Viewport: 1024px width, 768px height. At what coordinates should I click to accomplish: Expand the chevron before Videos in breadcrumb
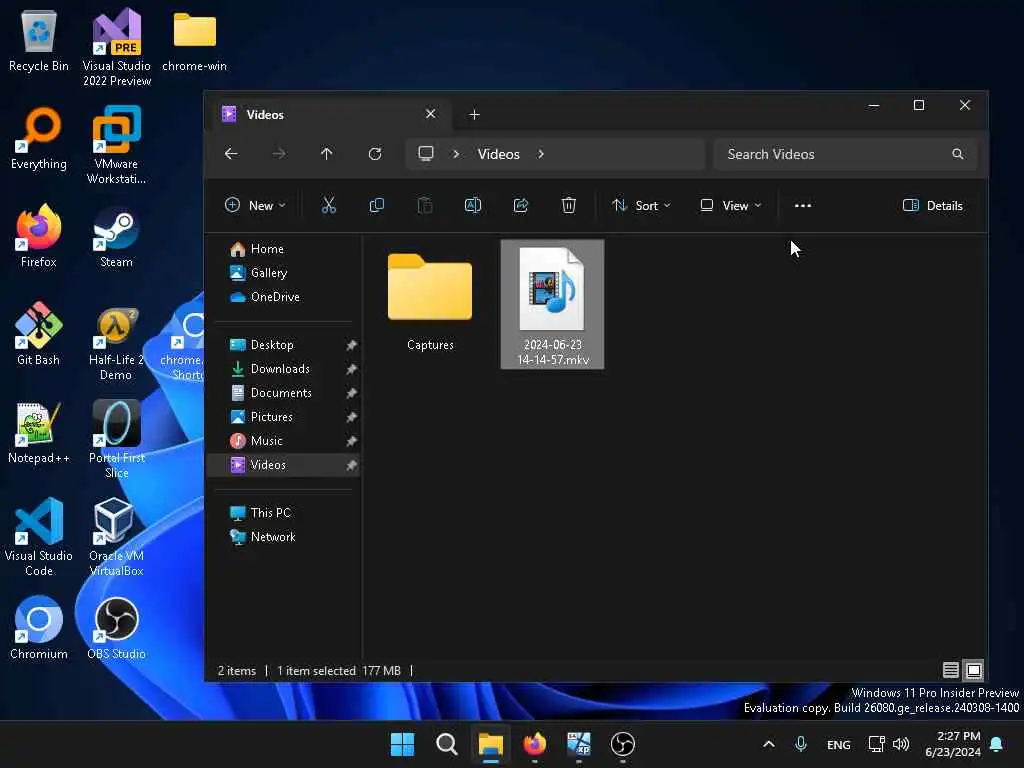tap(456, 154)
